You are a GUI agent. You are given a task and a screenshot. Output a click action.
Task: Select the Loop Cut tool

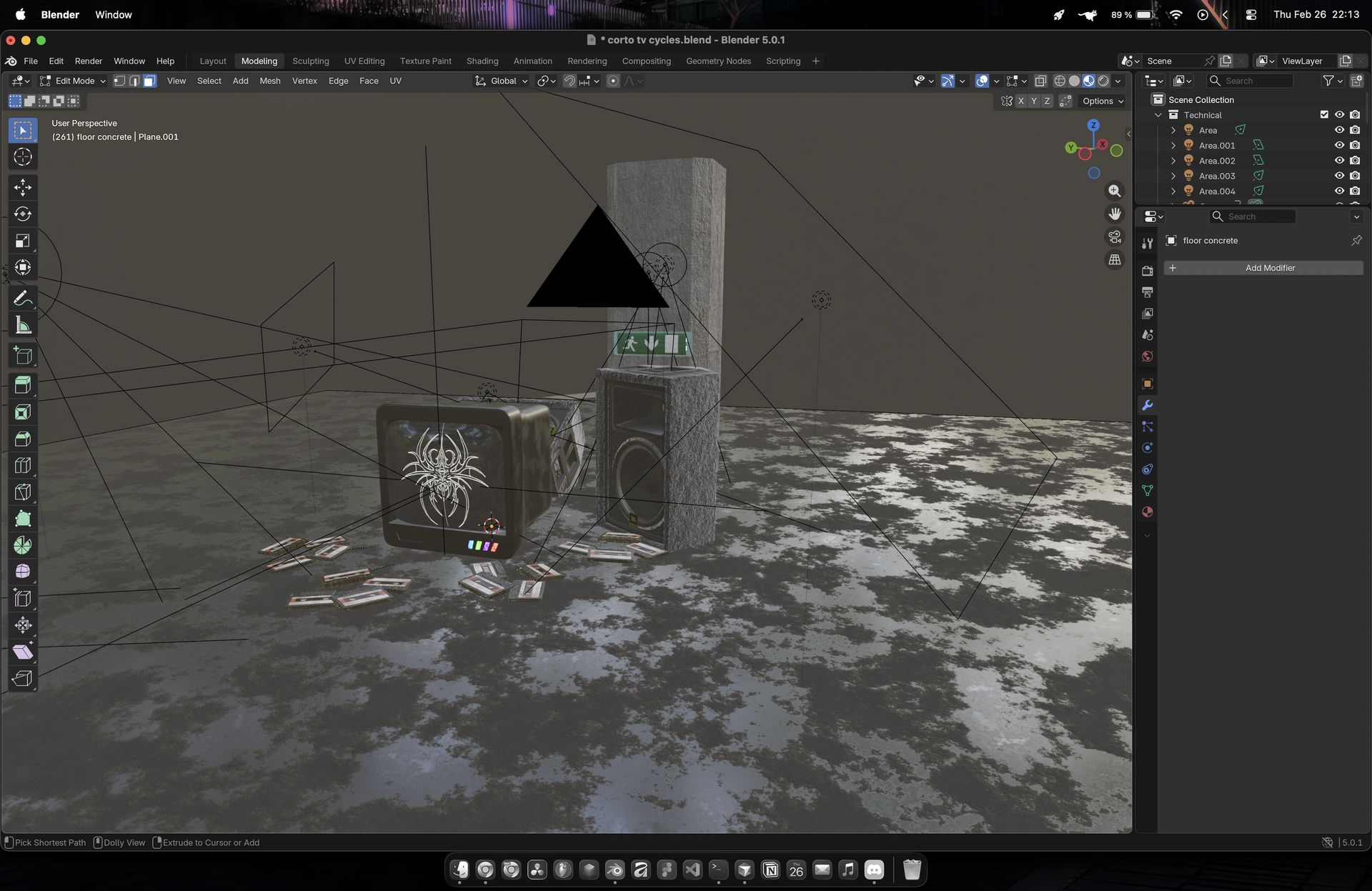[23, 466]
